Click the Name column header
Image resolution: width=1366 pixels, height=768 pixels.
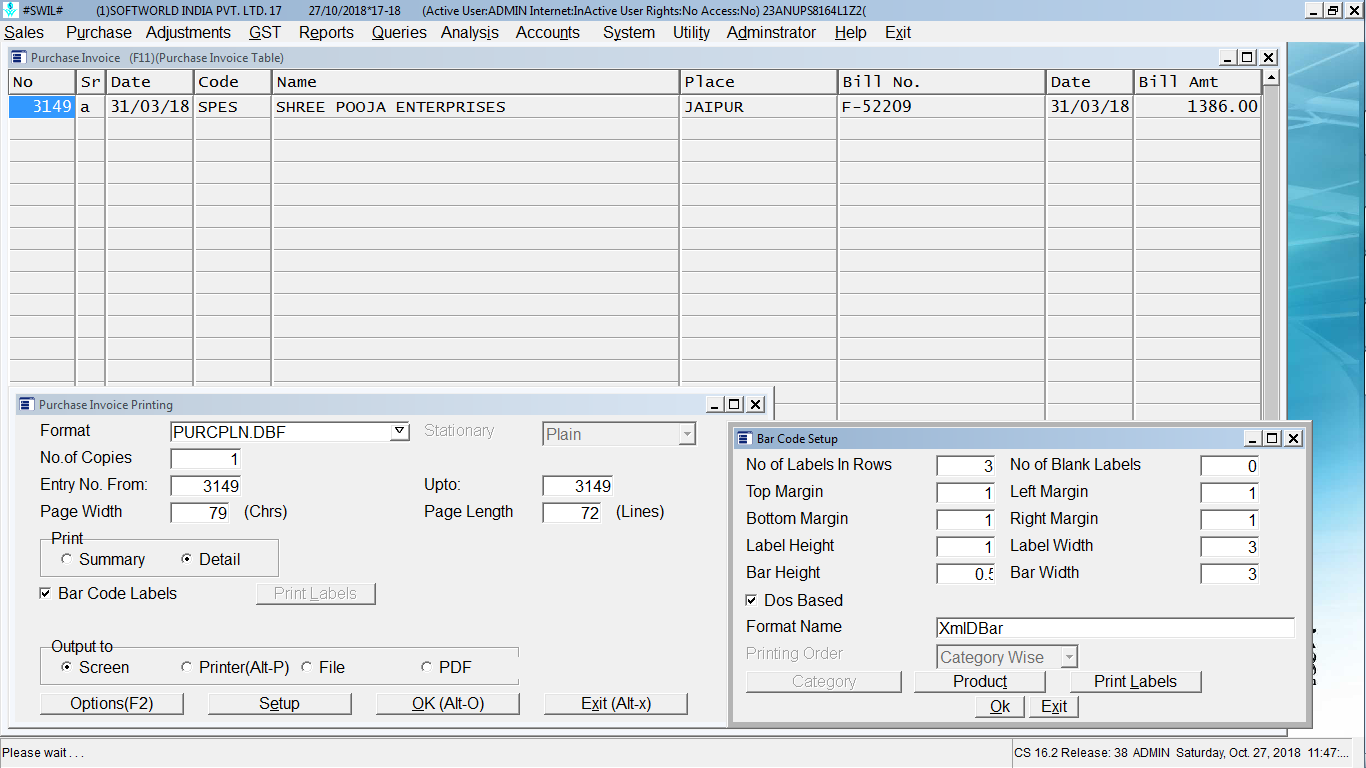click(x=476, y=82)
